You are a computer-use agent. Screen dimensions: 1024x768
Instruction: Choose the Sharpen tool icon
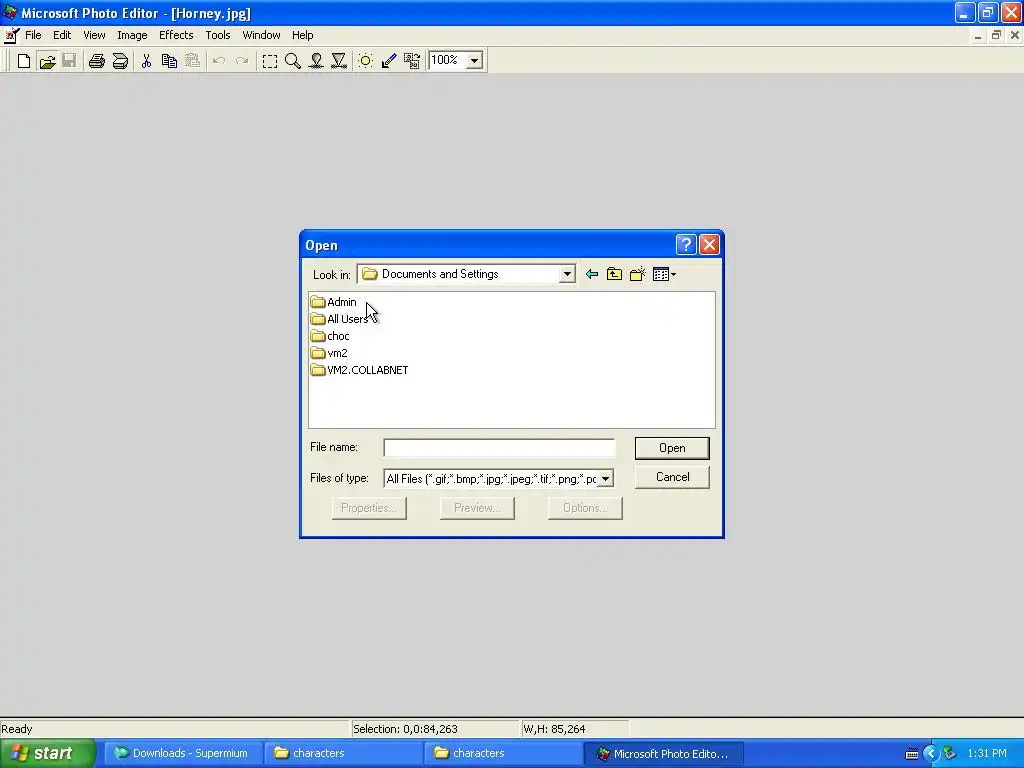(x=339, y=61)
